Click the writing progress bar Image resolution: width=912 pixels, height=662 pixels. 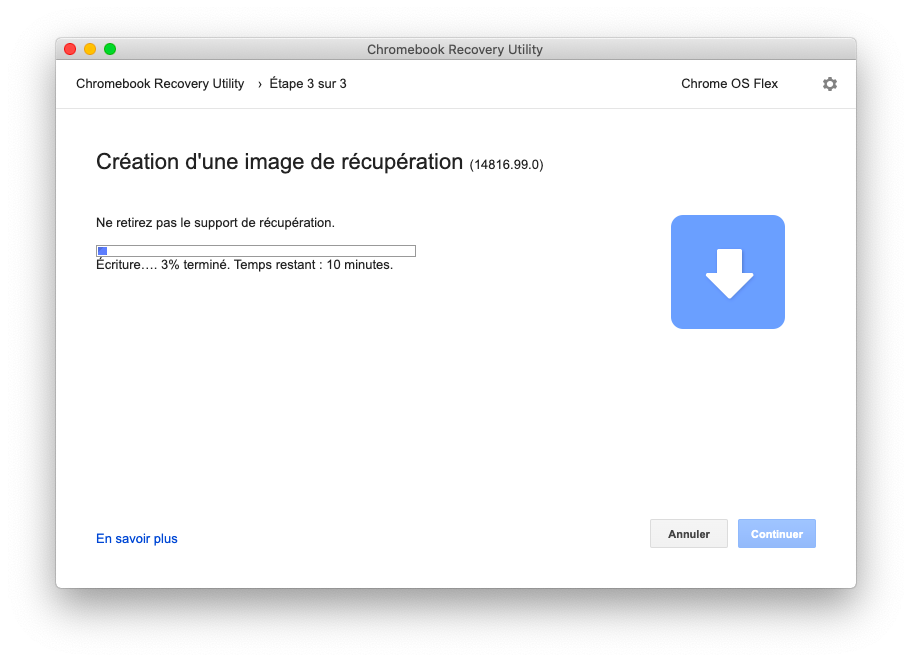[x=256, y=251]
